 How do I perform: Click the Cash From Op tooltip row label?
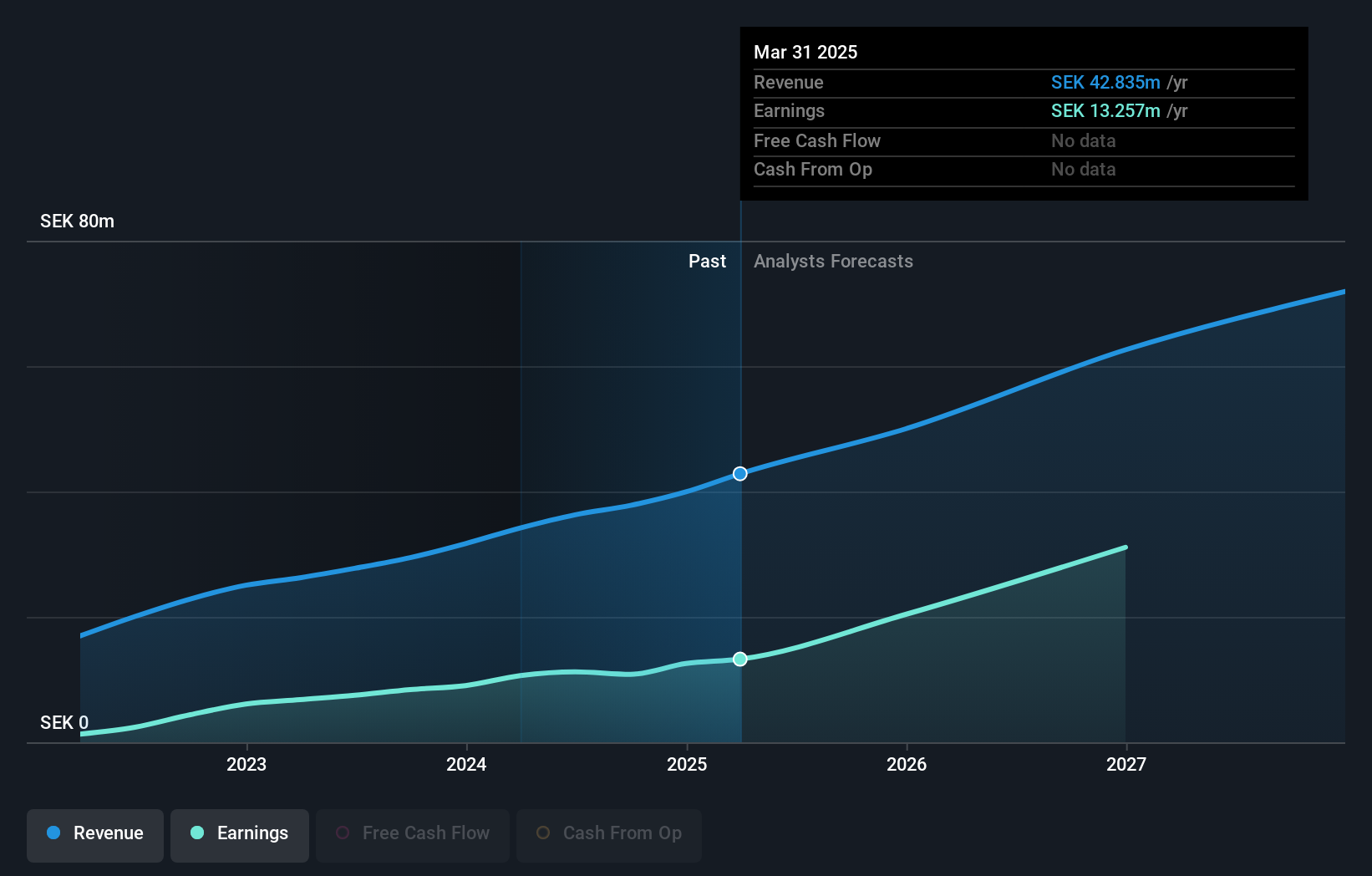click(813, 169)
